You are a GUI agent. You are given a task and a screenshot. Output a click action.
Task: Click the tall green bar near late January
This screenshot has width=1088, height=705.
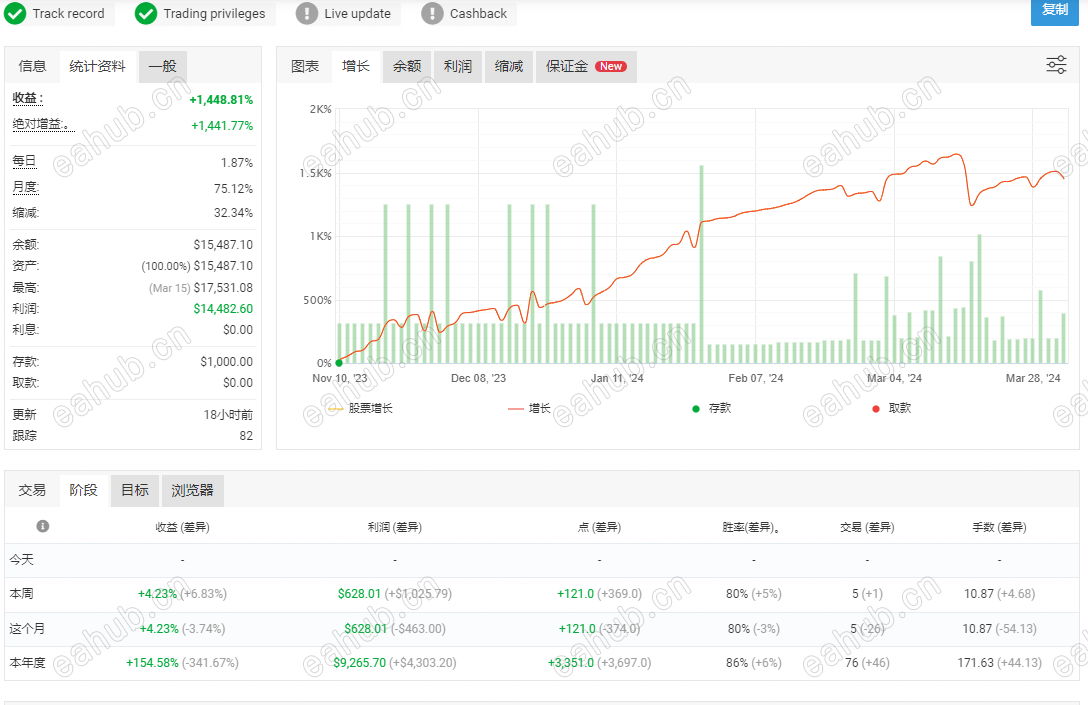[x=702, y=264]
